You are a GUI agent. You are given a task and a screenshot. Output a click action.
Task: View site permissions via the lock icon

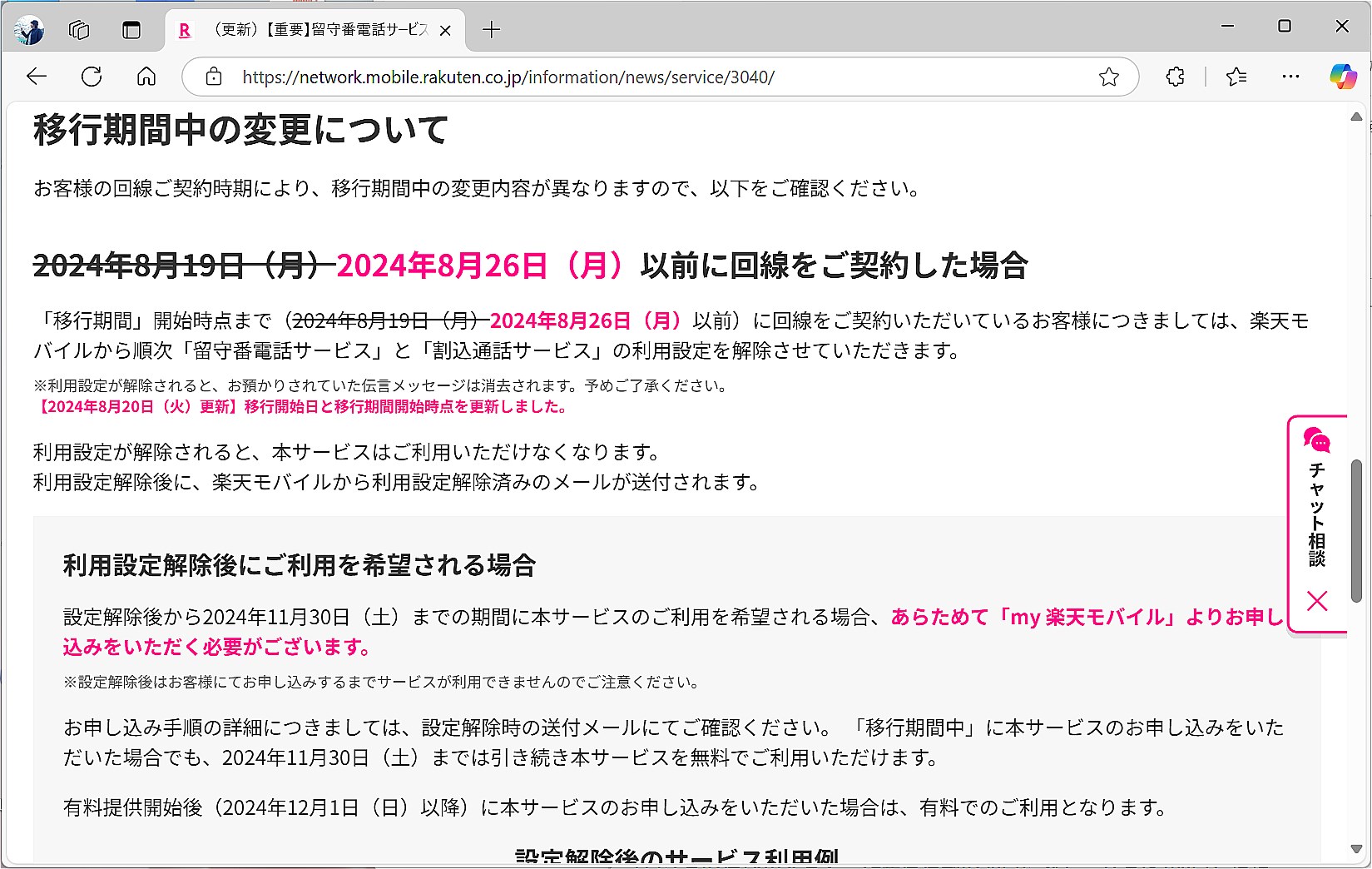point(214,77)
